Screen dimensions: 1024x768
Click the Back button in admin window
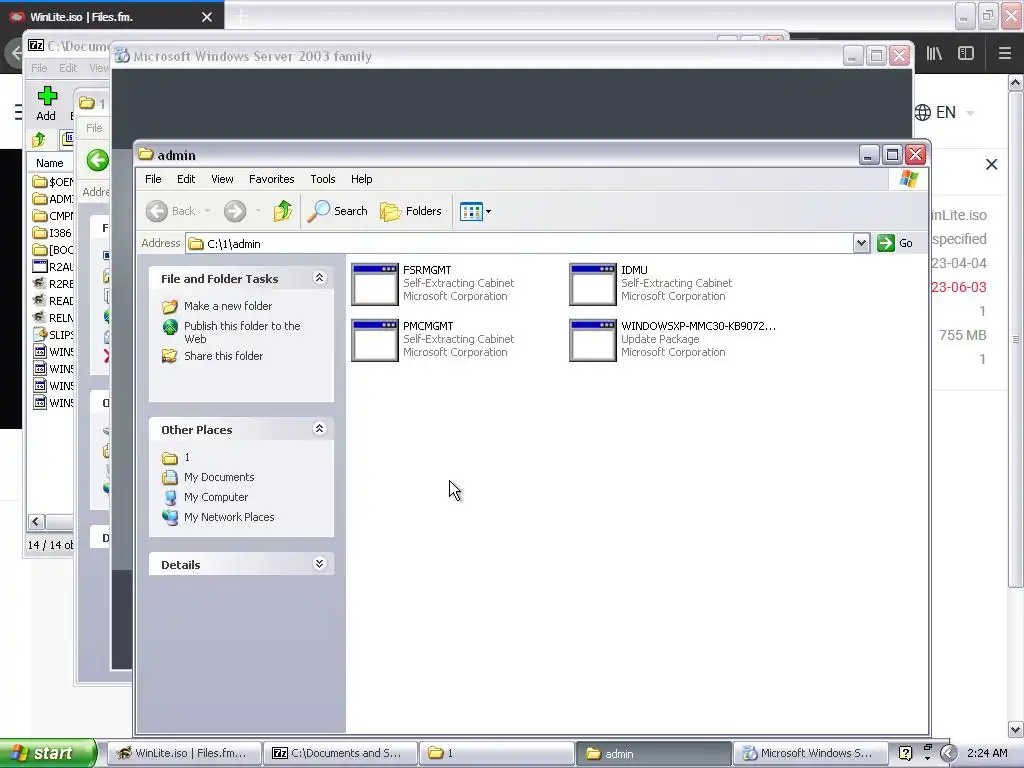(170, 211)
